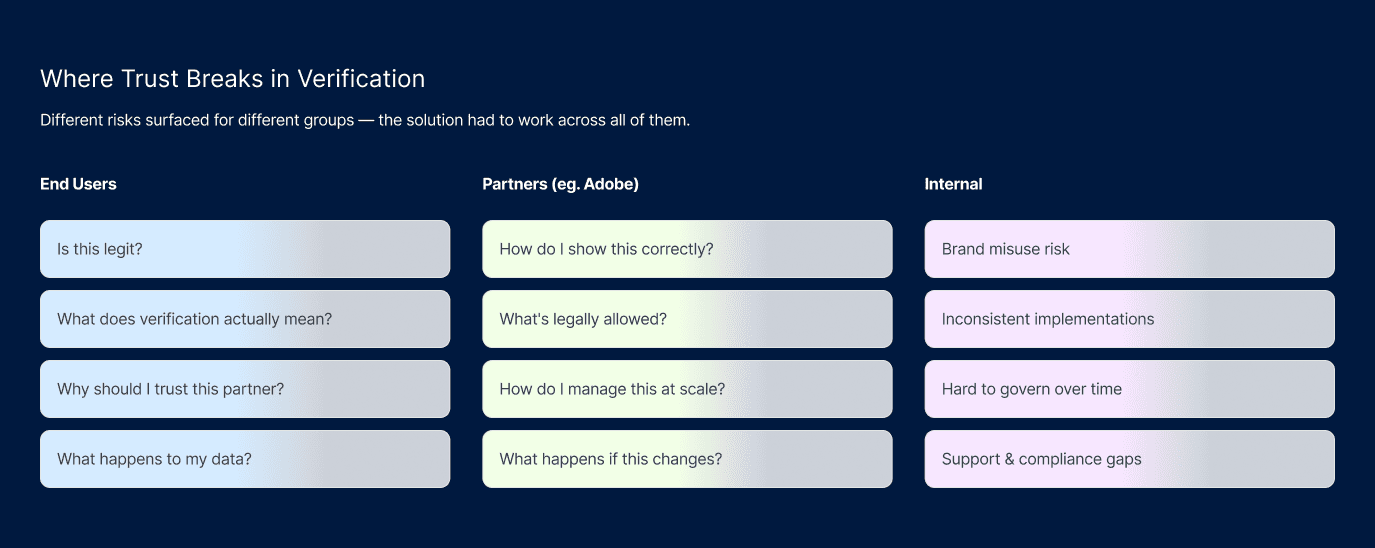Viewport: 1375px width, 548px height.
Task: Select the "How do I show this correctly?" card
Action: [x=687, y=249]
